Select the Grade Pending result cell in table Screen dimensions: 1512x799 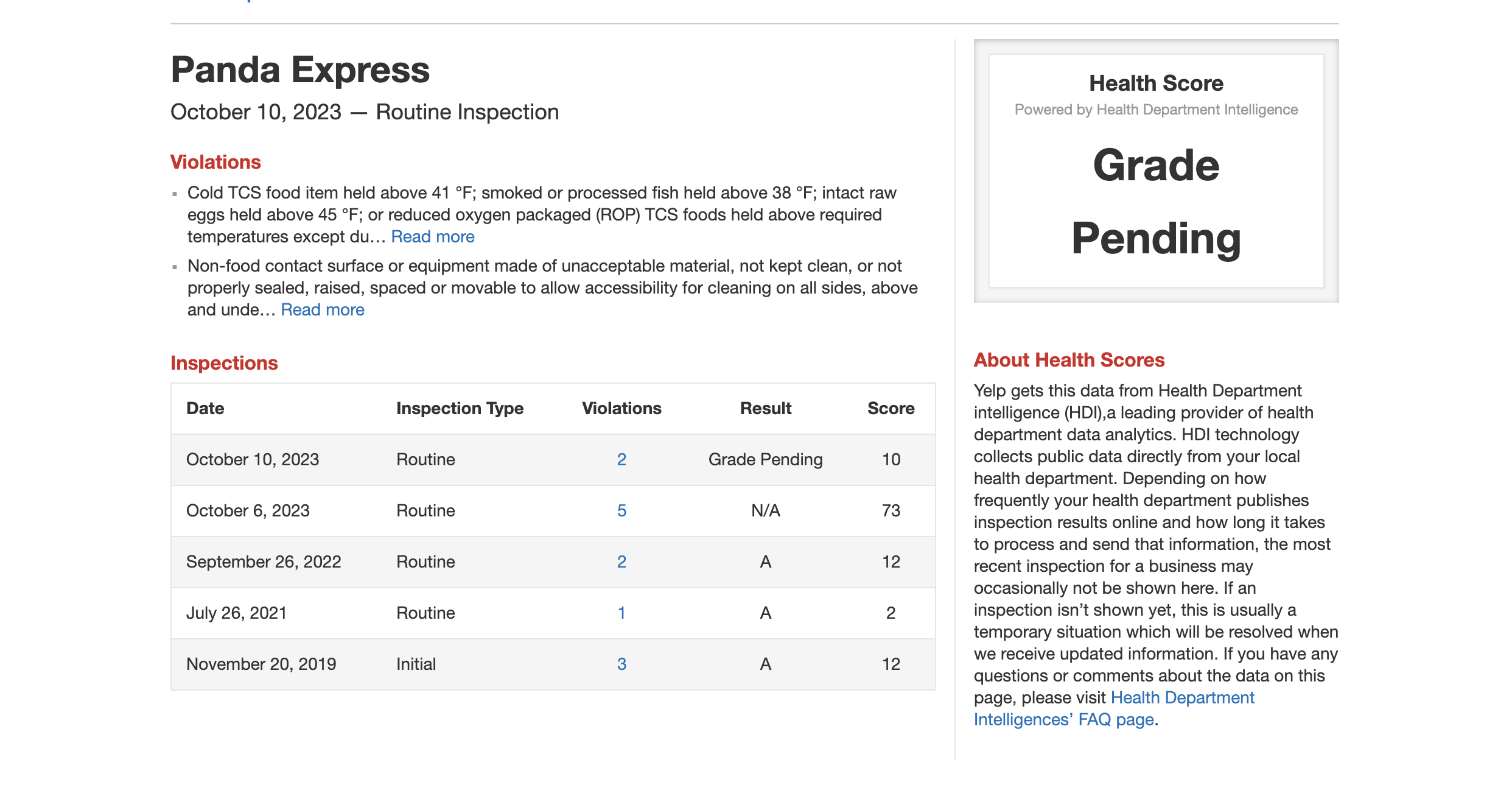(x=765, y=460)
